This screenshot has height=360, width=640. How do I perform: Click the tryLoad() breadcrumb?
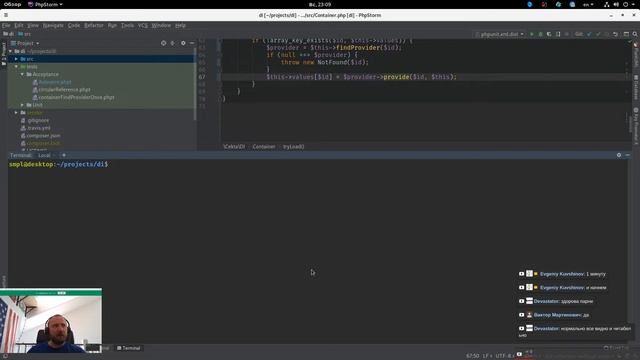(x=293, y=147)
